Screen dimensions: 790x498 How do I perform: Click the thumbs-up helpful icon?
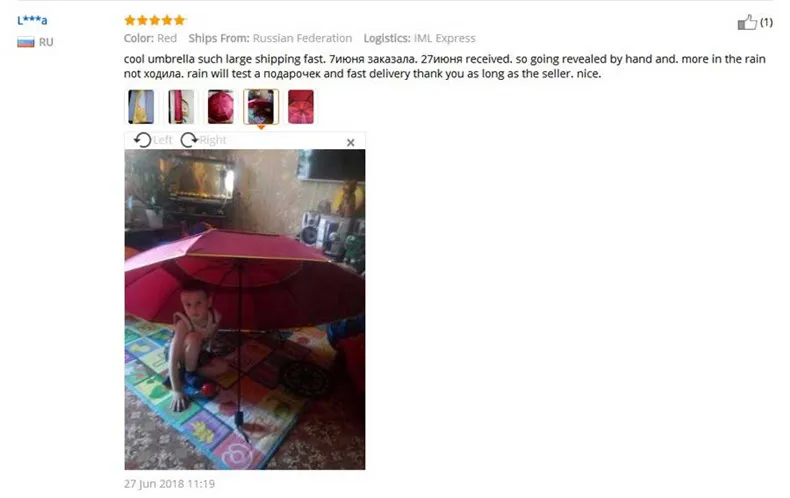[x=747, y=22]
